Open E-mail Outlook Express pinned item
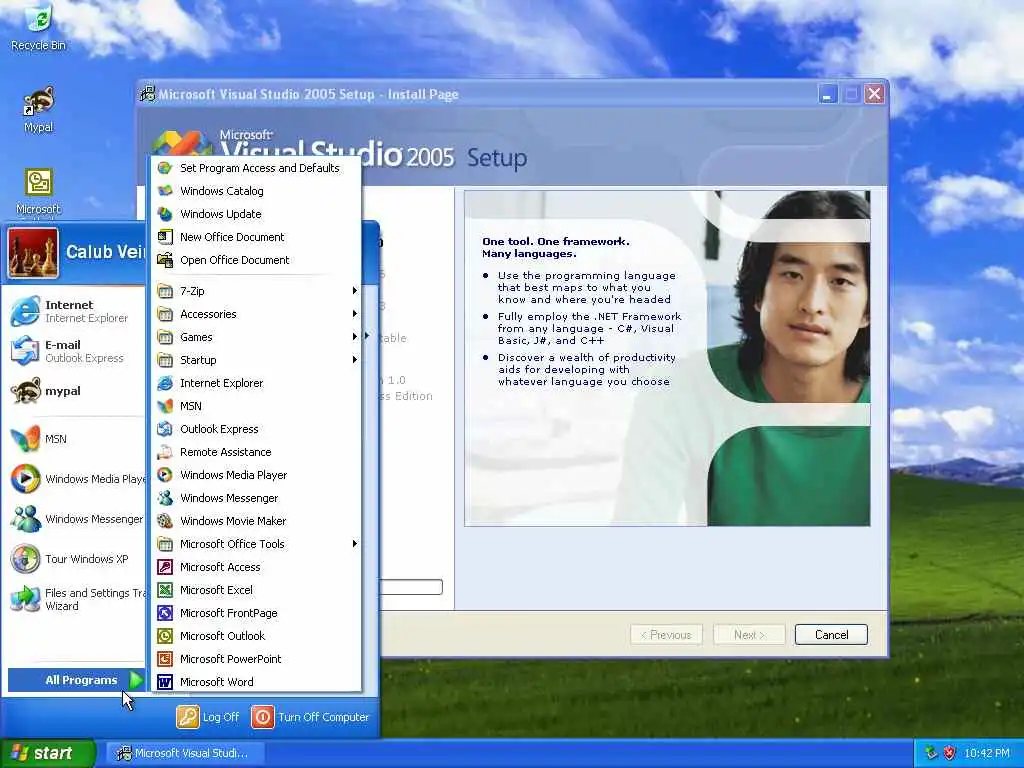 74,351
